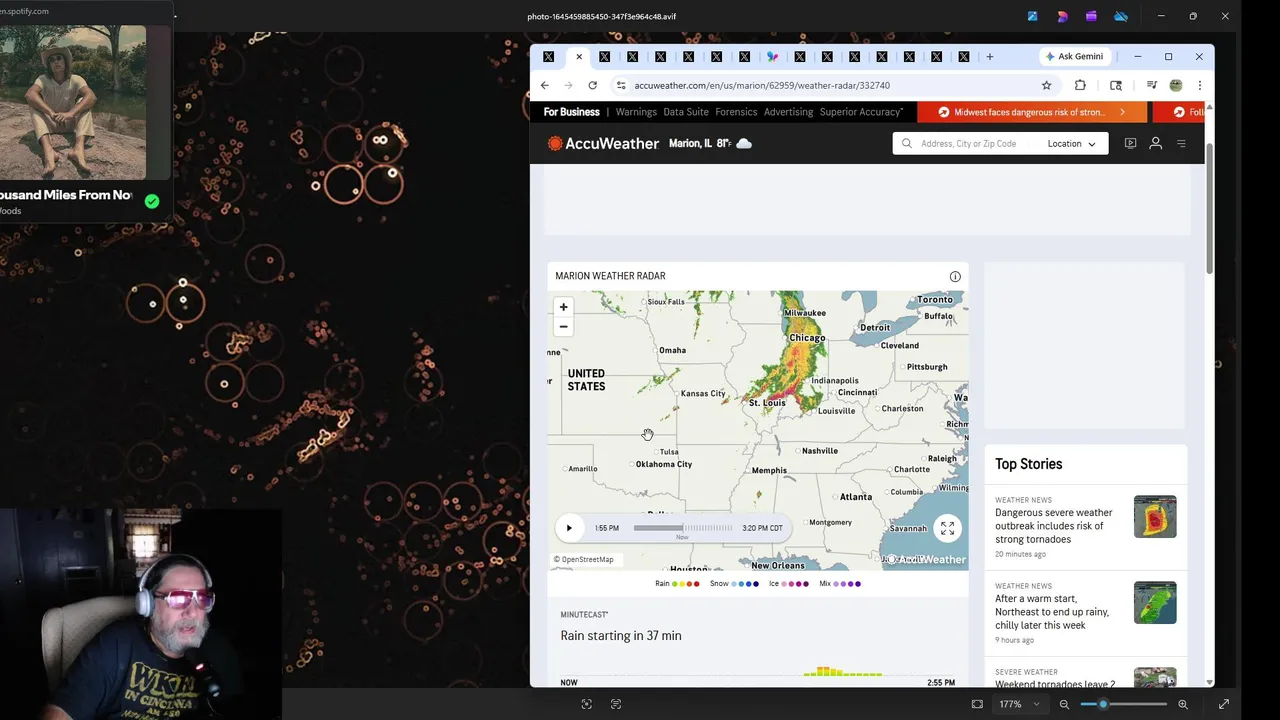Viewport: 1280px width, 720px height.
Task: Click the MARION WEATHER RADAR title
Action: click(610, 276)
